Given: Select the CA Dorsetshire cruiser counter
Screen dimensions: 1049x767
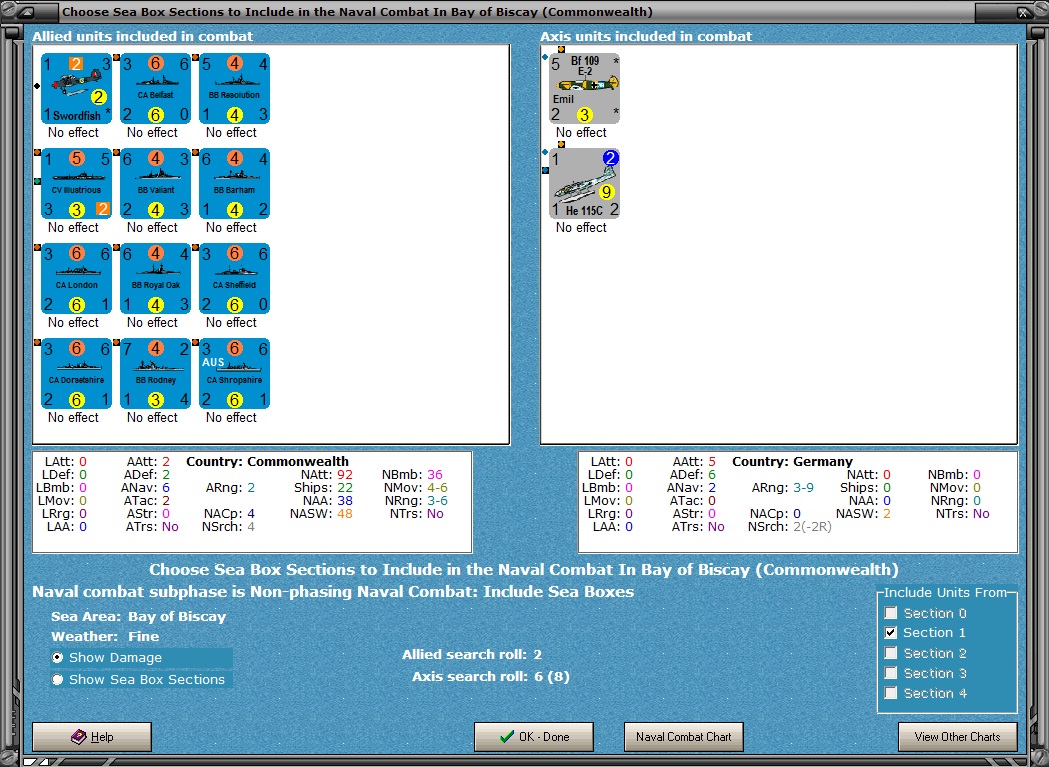Looking at the screenshot, I should [x=76, y=373].
